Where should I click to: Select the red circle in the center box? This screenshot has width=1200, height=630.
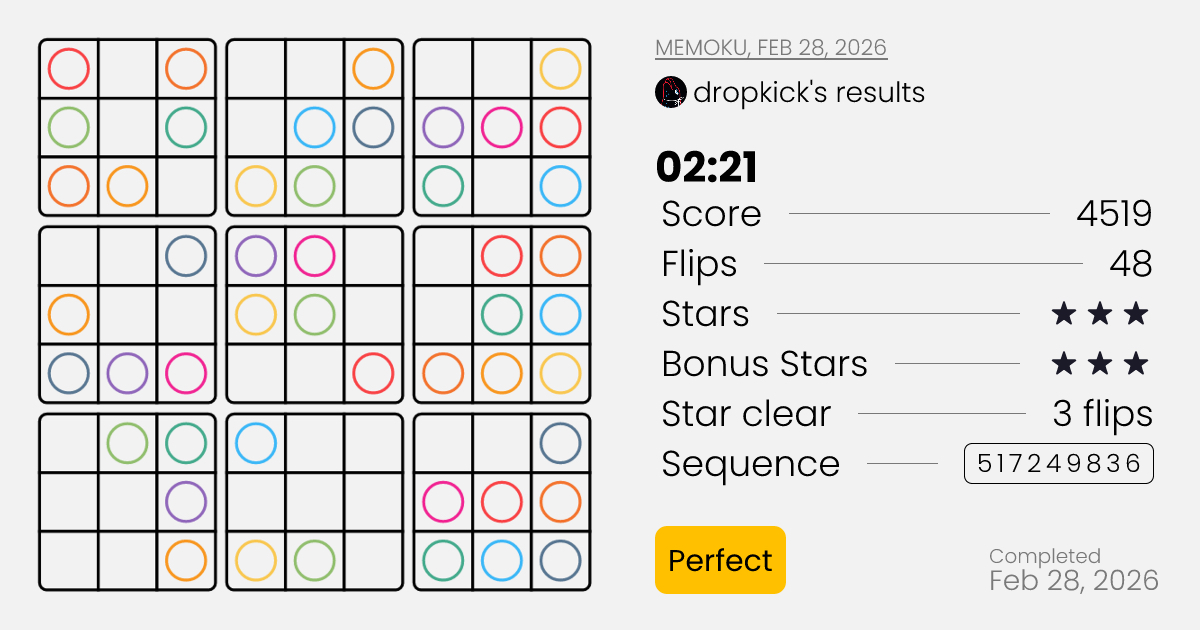(373, 373)
